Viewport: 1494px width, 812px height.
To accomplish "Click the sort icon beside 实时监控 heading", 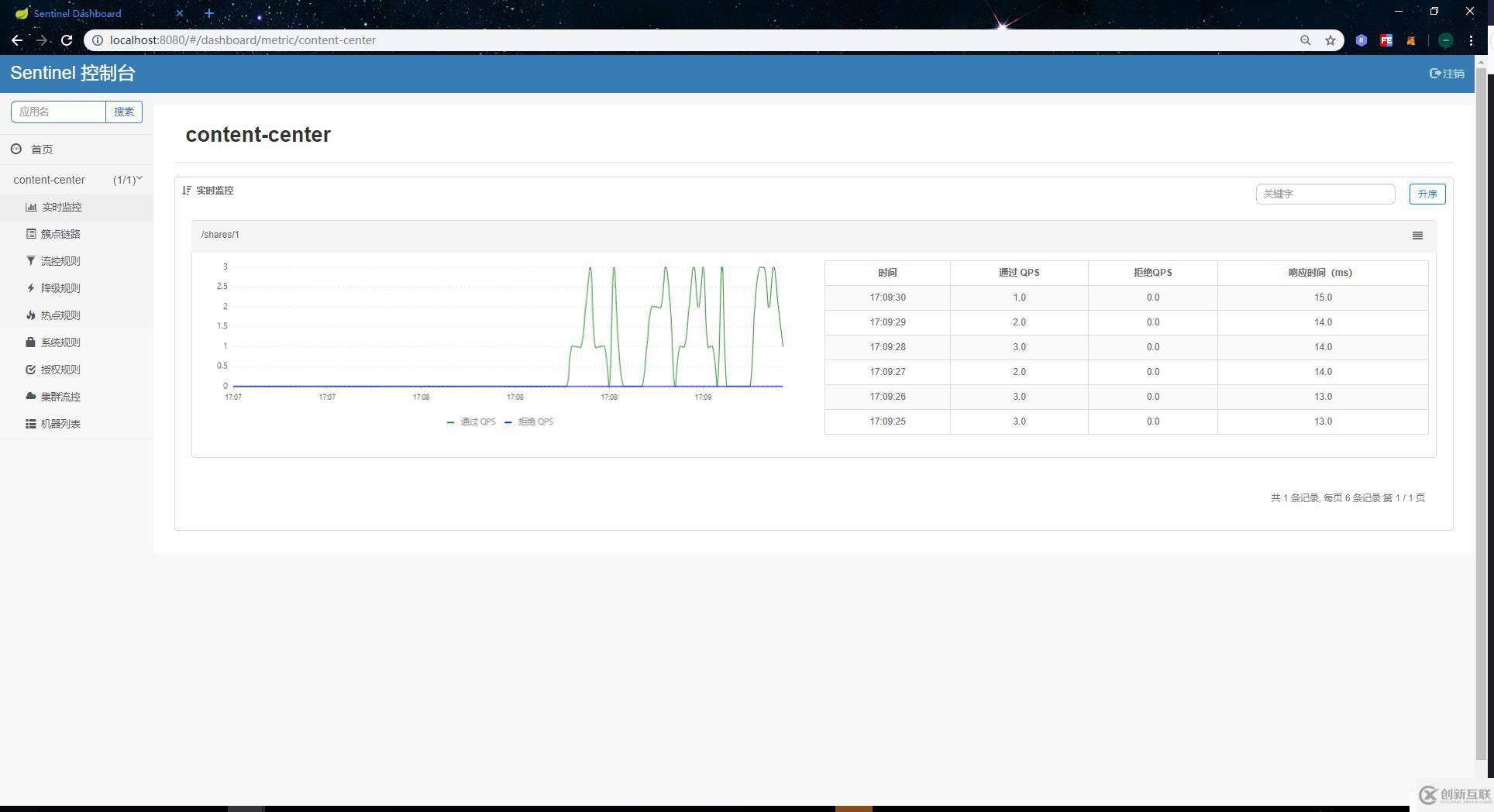I will 187,191.
